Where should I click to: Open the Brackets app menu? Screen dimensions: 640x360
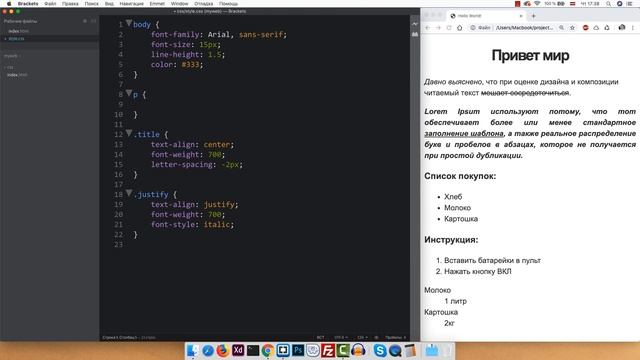pyautogui.click(x=28, y=3)
